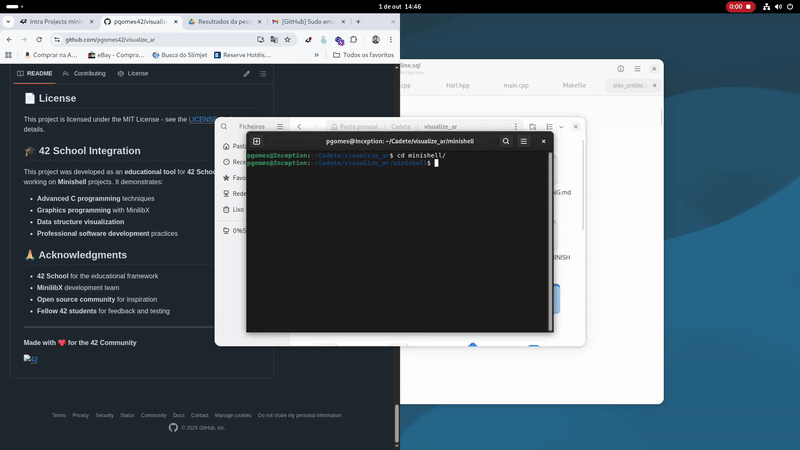Open the bookmarks apps grid icon
800x450 pixels.
8,55
